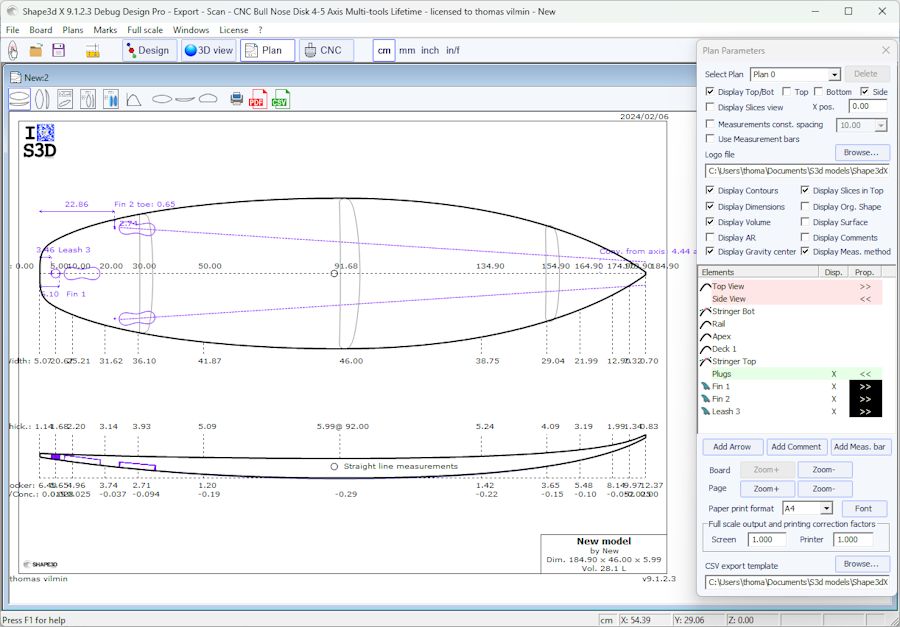Open the Board menu
The image size is (900, 627).
(41, 30)
